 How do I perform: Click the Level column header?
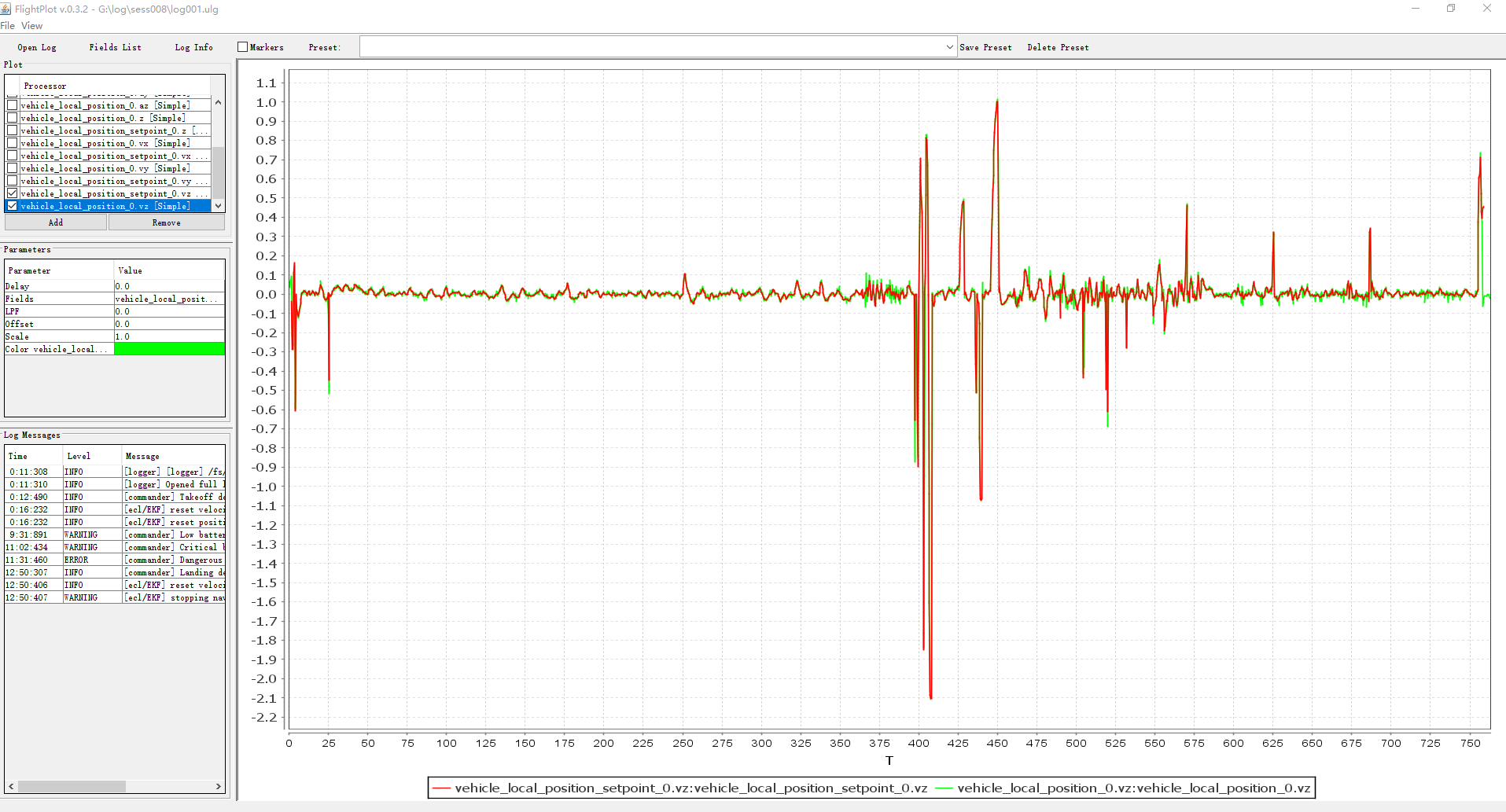tap(93, 456)
